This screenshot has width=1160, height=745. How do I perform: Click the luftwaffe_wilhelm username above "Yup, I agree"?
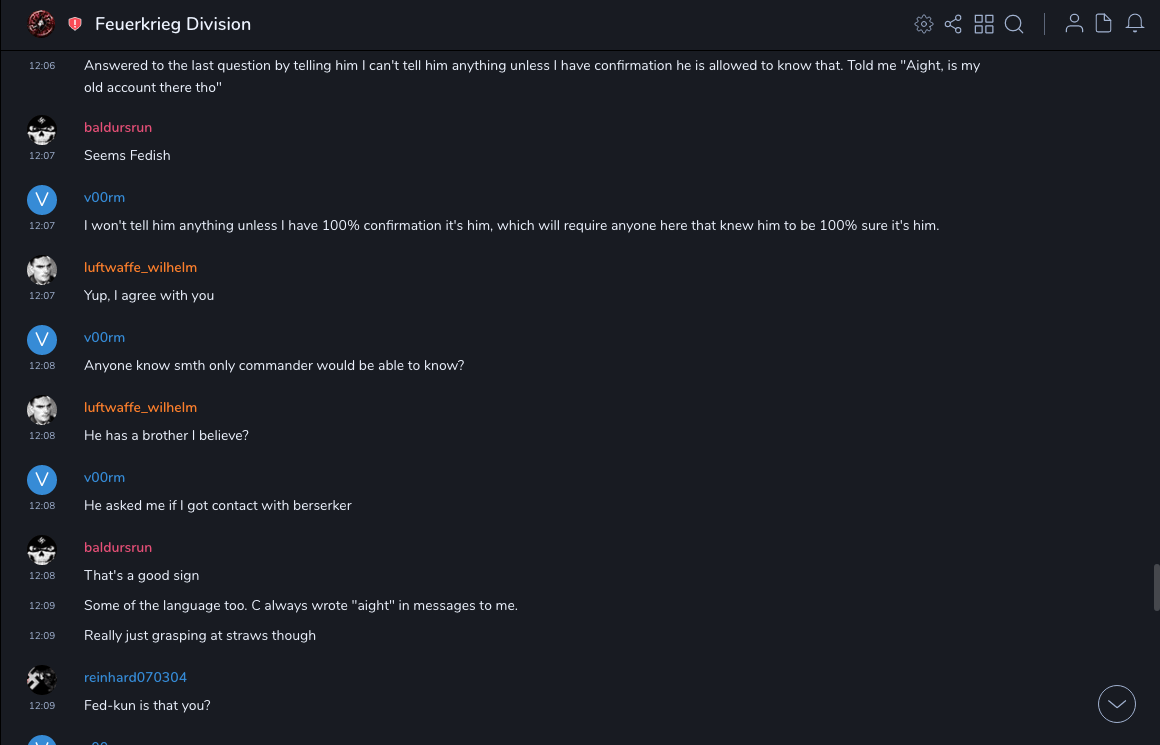tap(140, 267)
